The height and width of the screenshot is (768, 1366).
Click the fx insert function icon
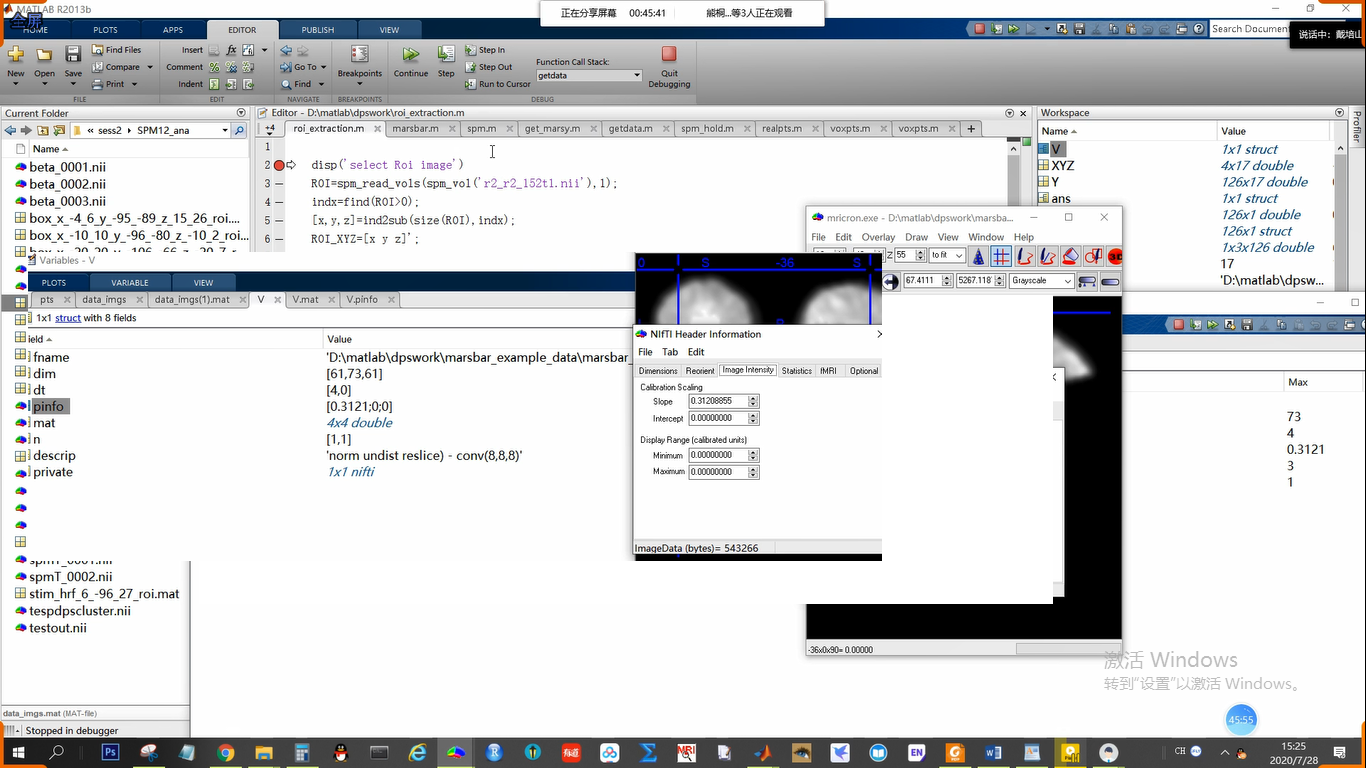click(232, 50)
